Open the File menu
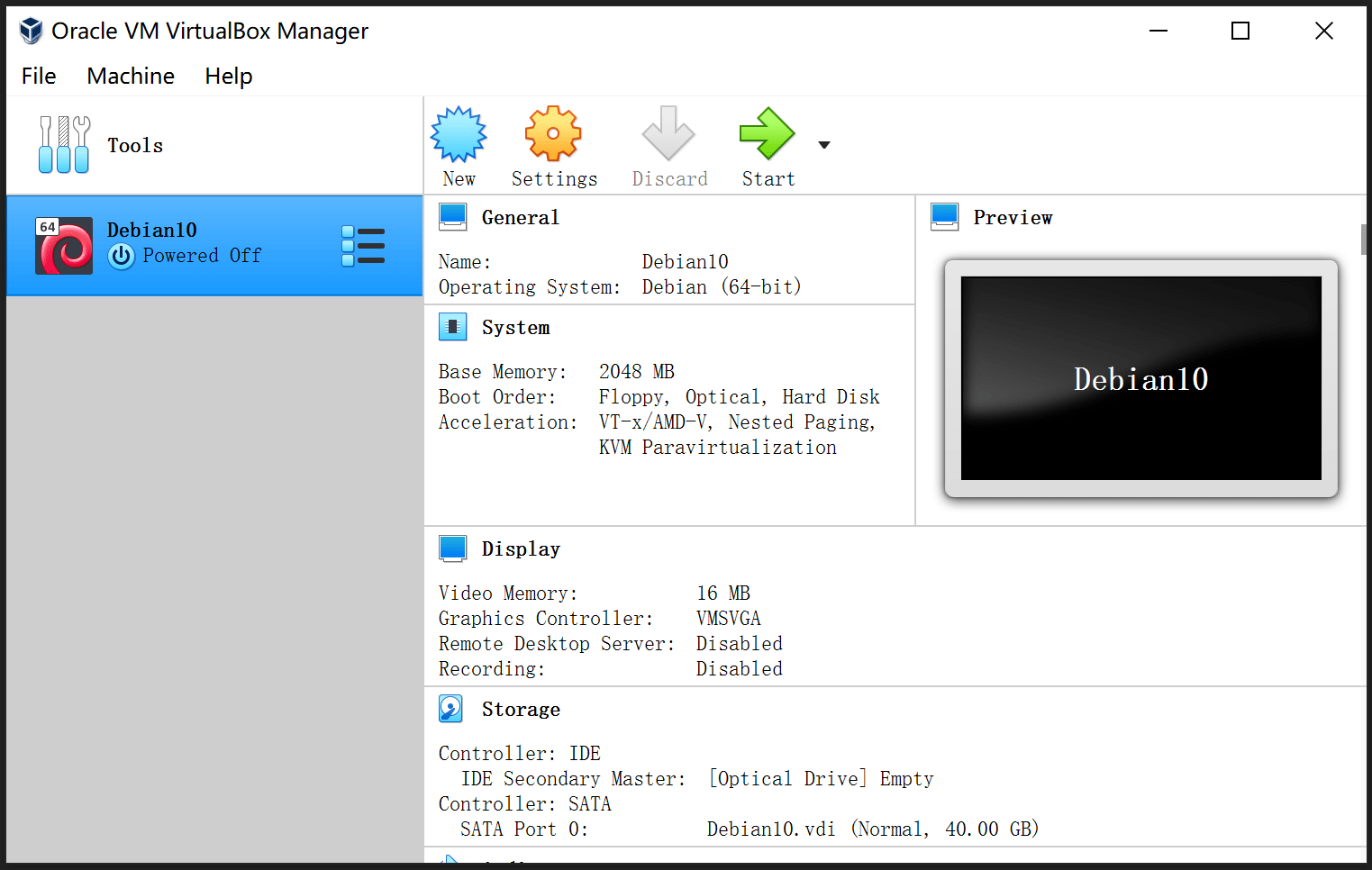Viewport: 1372px width, 870px height. point(39,77)
